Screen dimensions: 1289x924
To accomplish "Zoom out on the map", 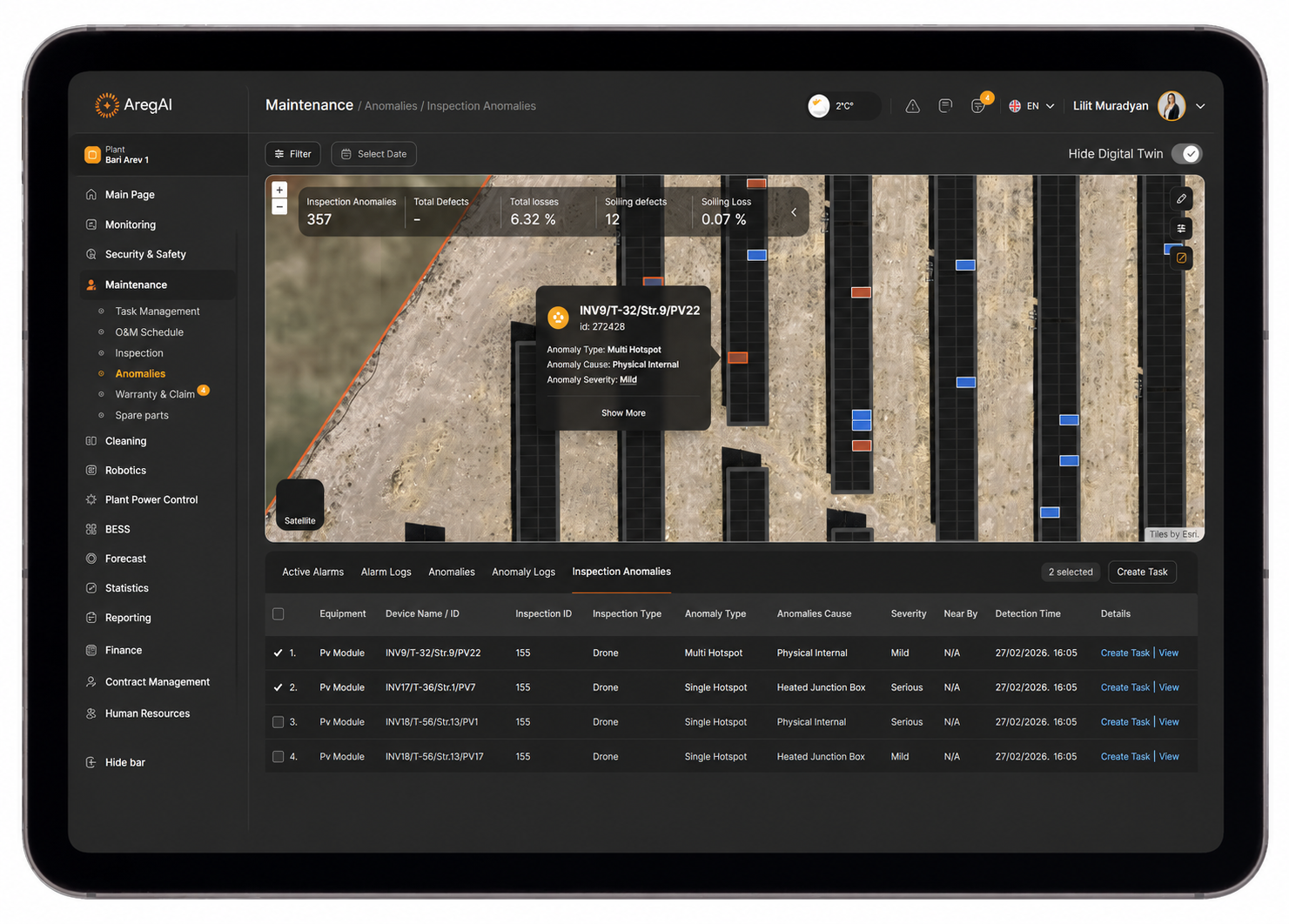I will [279, 206].
